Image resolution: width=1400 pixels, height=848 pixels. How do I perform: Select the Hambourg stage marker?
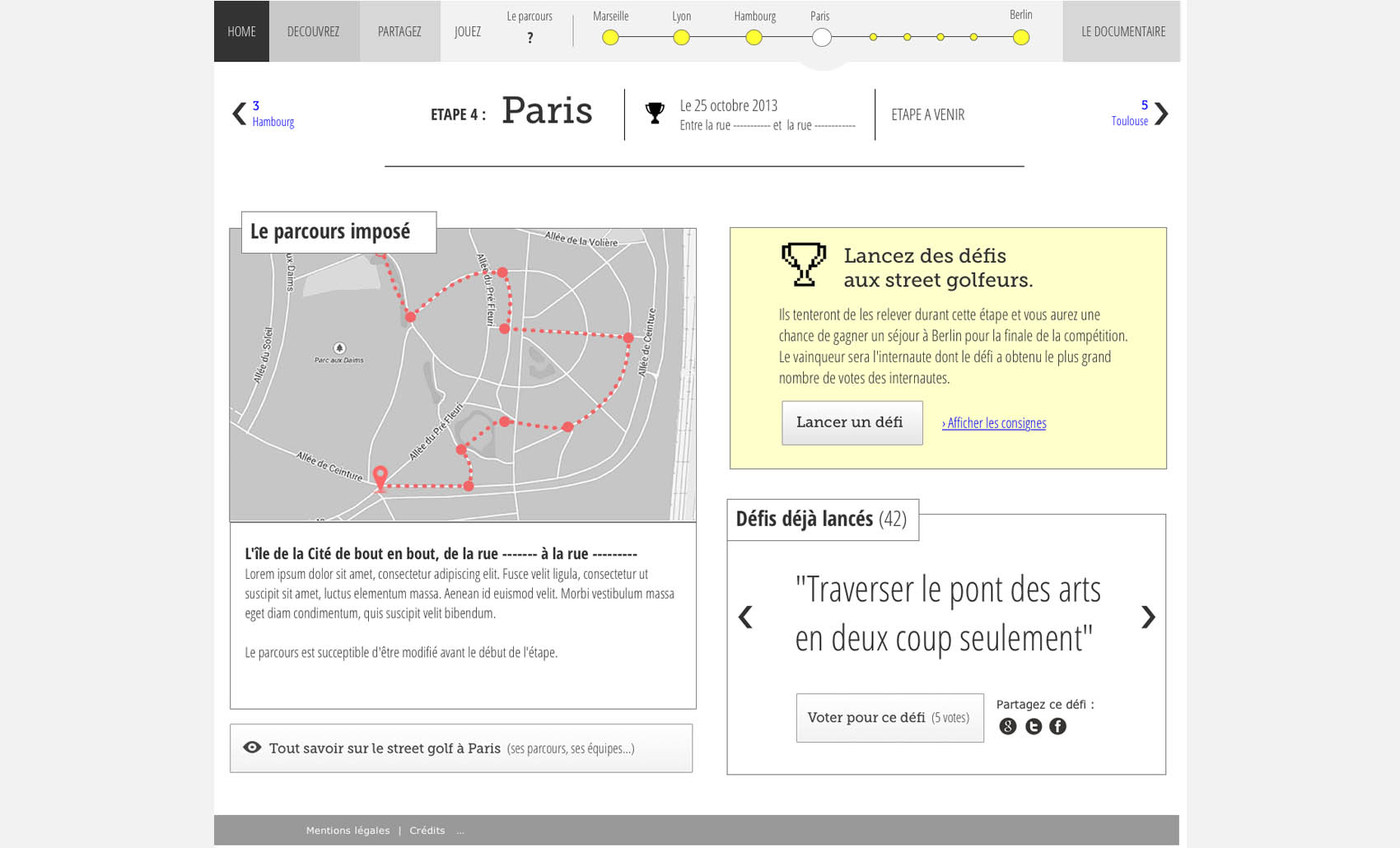click(x=754, y=37)
